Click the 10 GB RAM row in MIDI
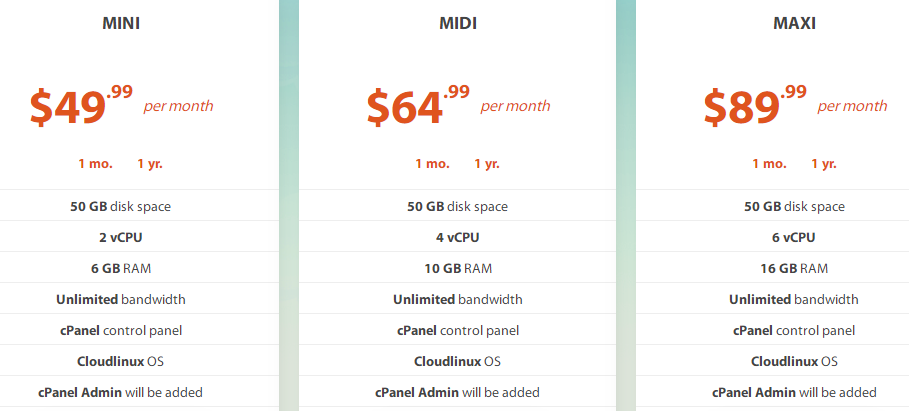 click(x=457, y=268)
